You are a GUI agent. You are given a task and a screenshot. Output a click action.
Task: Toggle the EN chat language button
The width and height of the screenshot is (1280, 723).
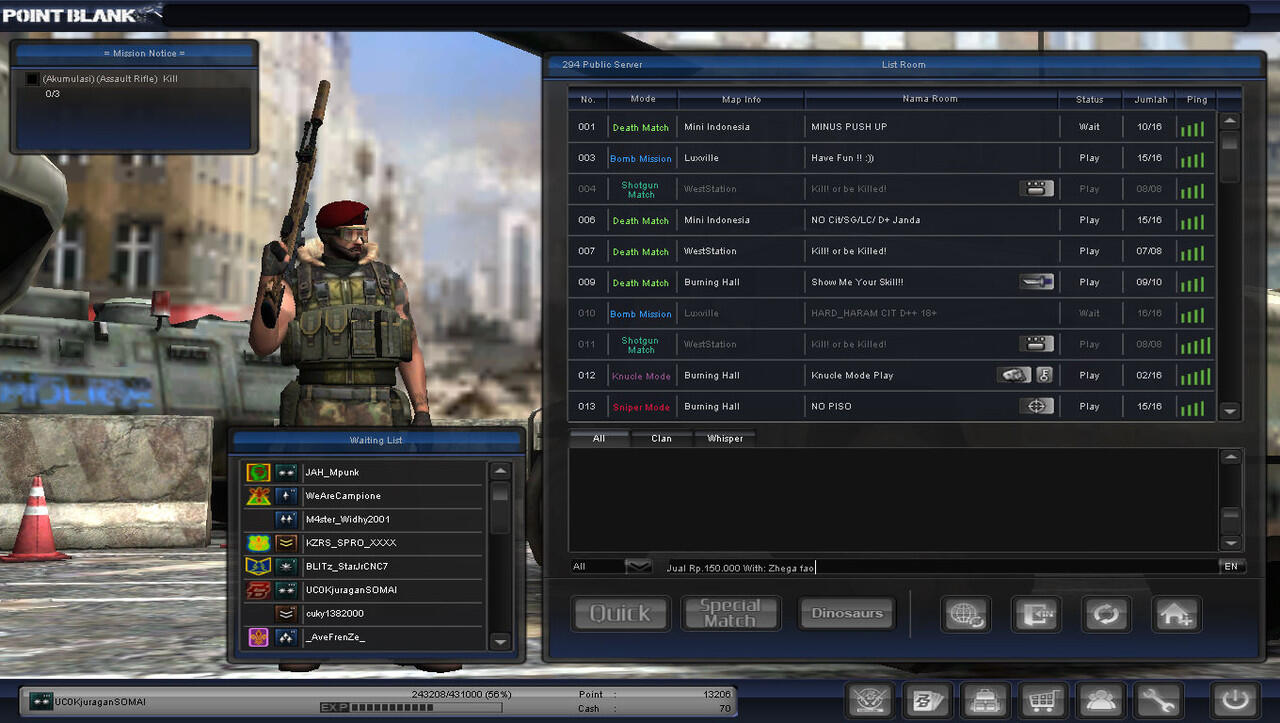[x=1232, y=566]
